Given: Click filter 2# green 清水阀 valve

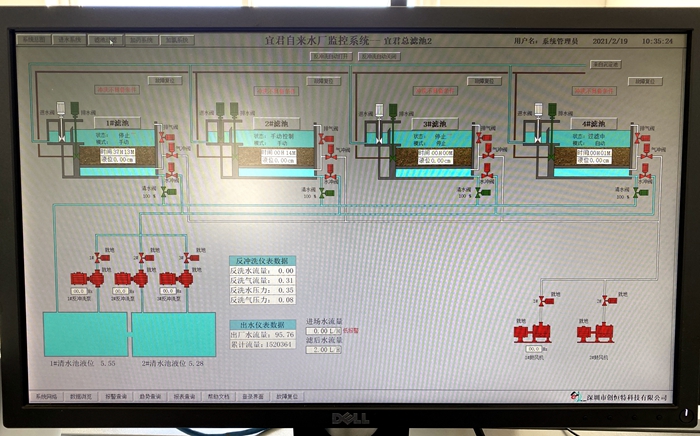Looking at the screenshot, I should coord(326,193).
